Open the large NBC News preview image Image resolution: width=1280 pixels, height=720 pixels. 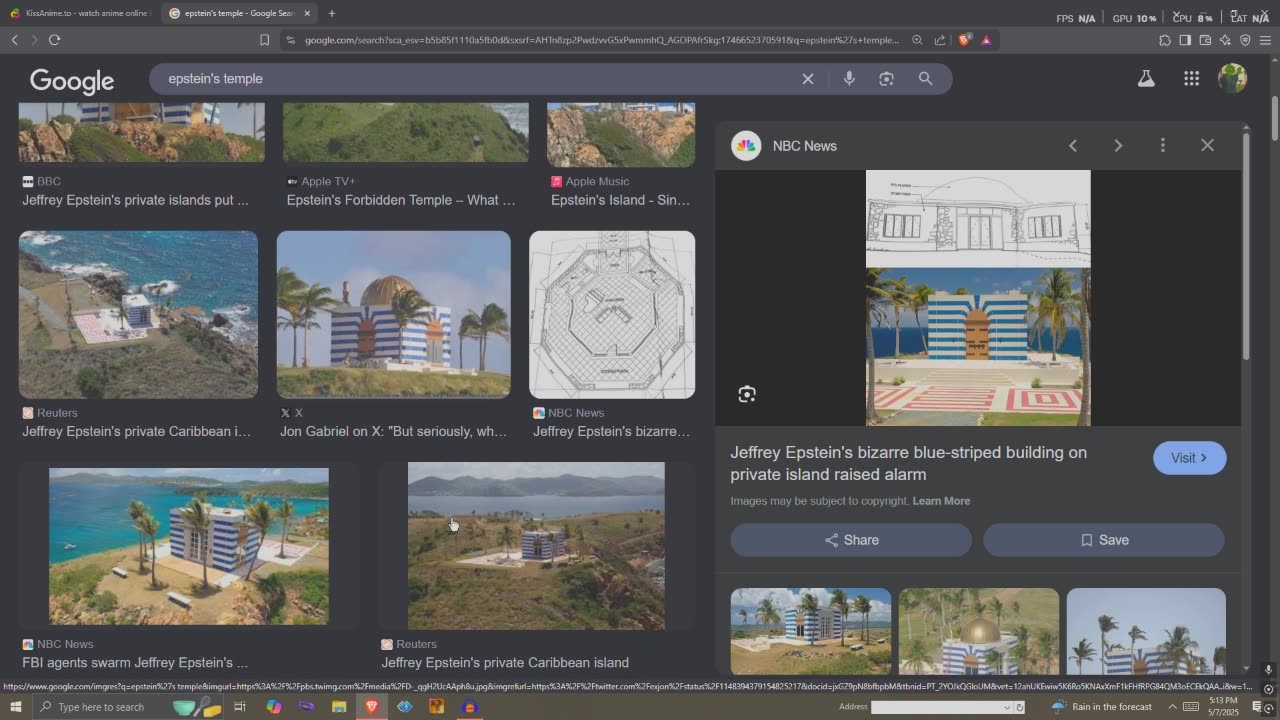[978, 298]
